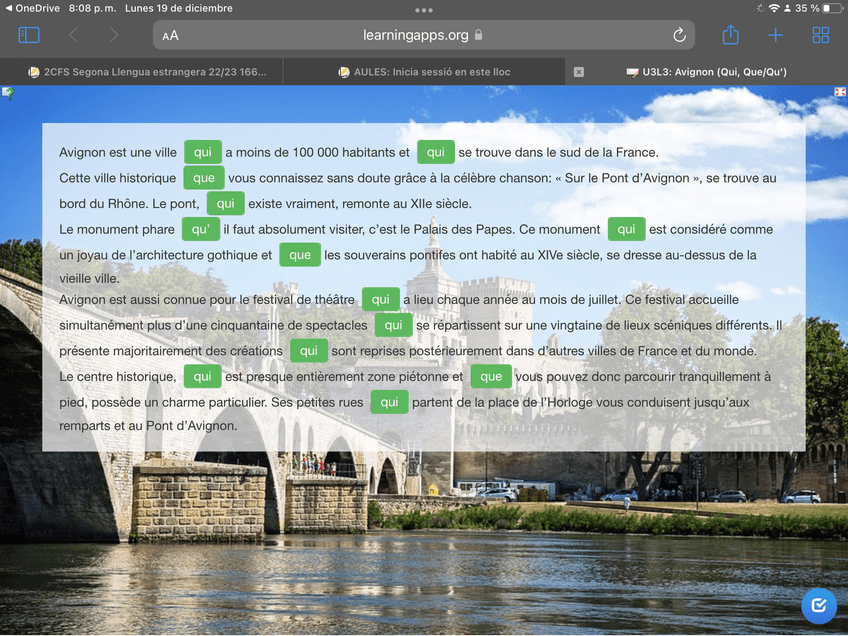Open the Share sheet icon
The height and width of the screenshot is (636, 848).
point(731,35)
